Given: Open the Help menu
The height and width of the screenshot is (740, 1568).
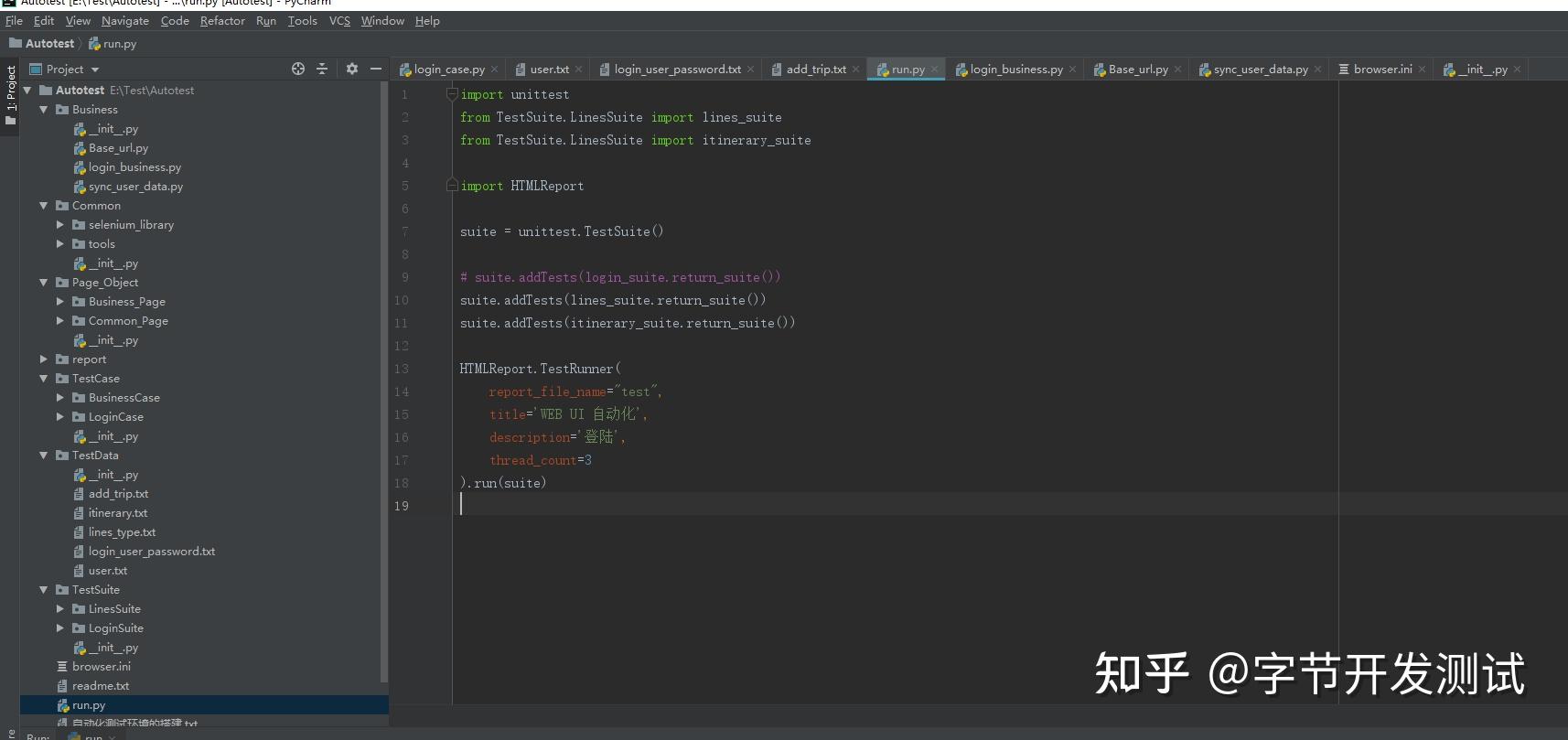Looking at the screenshot, I should point(427,20).
